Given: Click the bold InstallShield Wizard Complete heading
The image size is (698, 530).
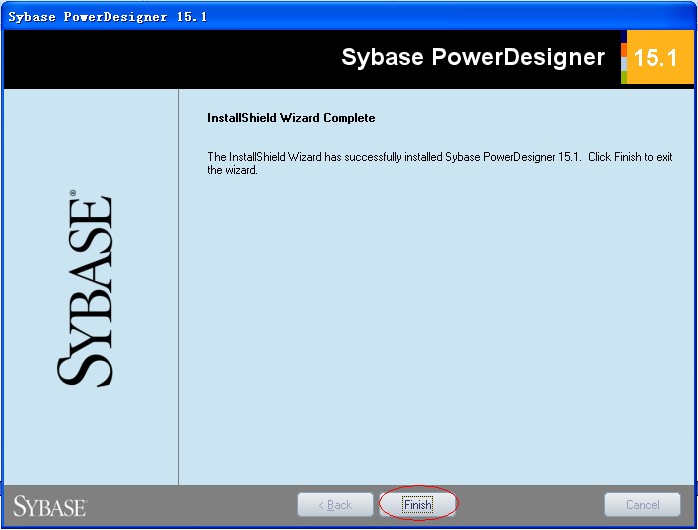Looking at the screenshot, I should pyautogui.click(x=291, y=118).
